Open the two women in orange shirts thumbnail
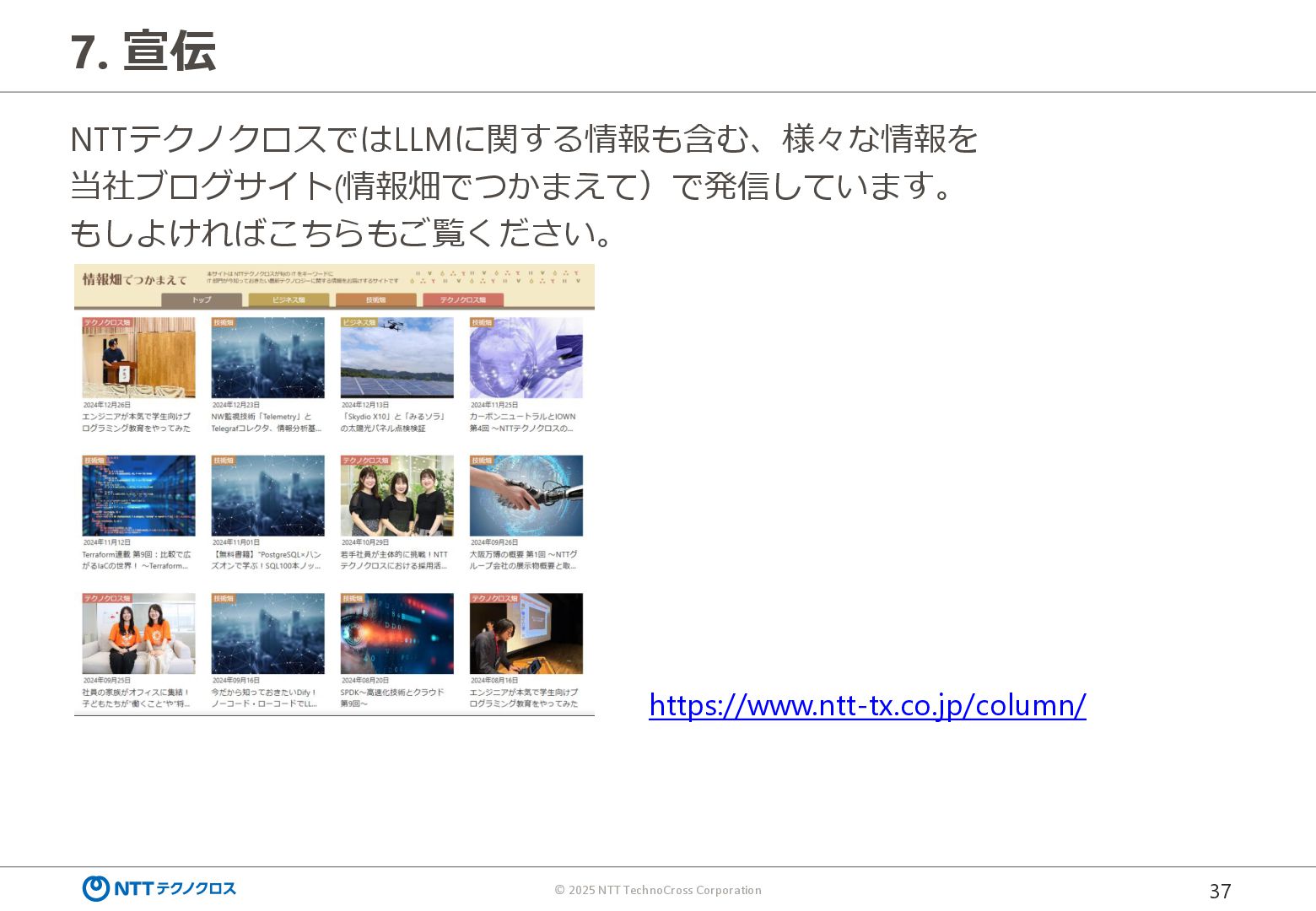1316x911 pixels. (x=138, y=633)
